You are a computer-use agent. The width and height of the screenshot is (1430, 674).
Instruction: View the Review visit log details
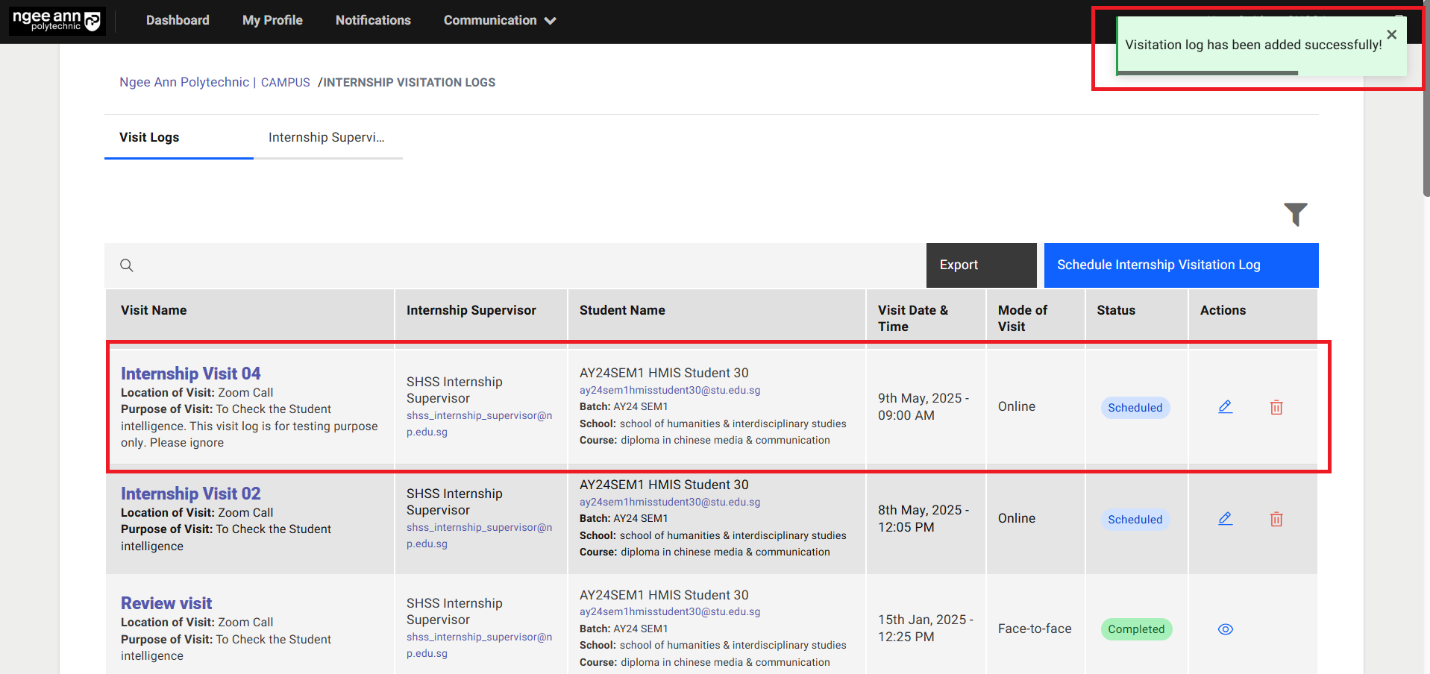[x=1225, y=629]
